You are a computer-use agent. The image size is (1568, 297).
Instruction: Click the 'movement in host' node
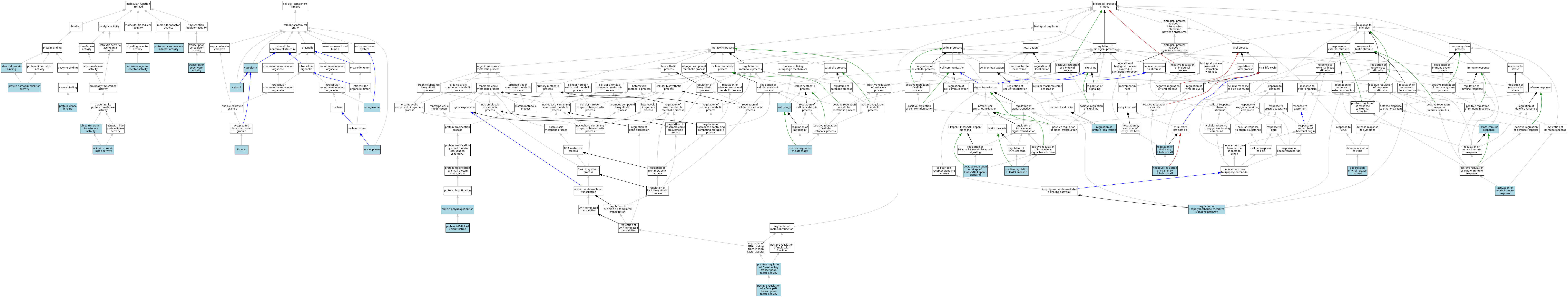point(1127,88)
